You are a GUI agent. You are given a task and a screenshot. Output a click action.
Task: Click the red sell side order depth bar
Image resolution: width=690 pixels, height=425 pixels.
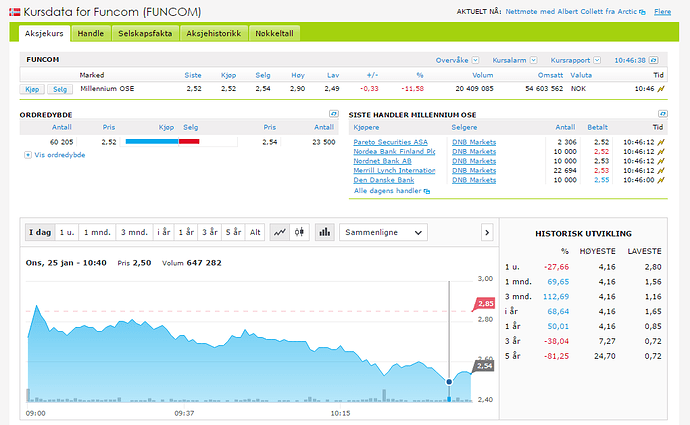(x=189, y=142)
